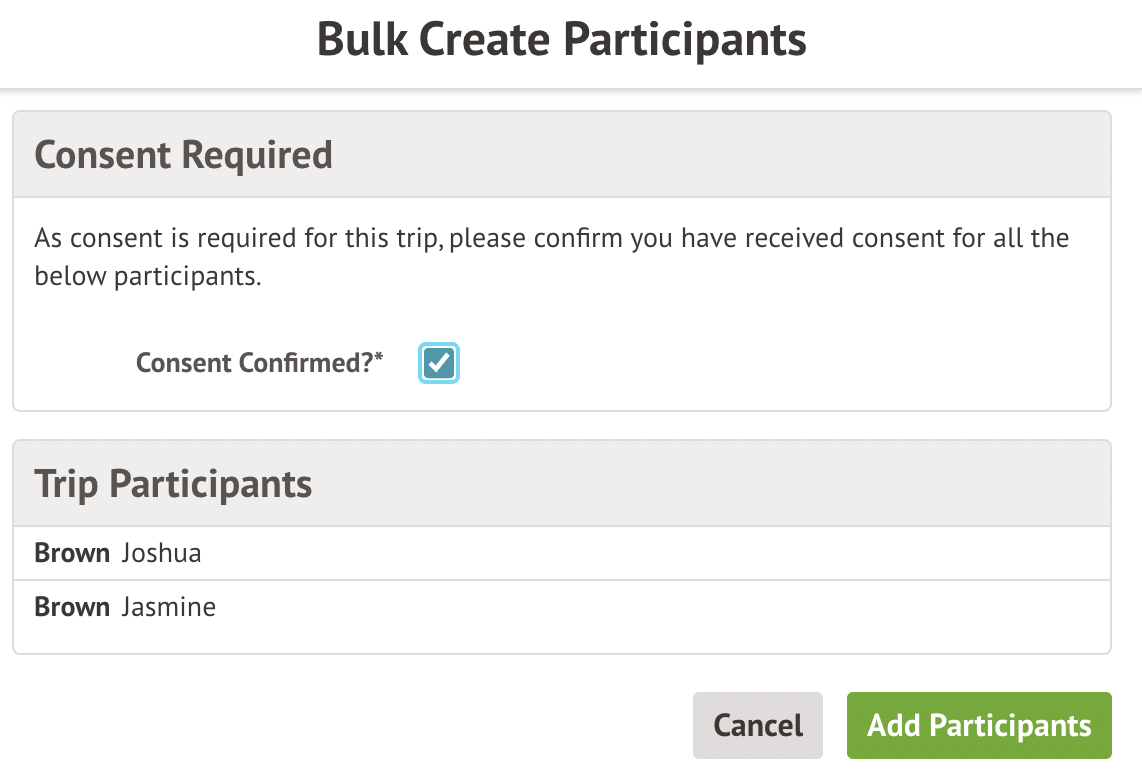Click the Consent Required section header
The width and height of the screenshot is (1142, 776).
click(183, 155)
